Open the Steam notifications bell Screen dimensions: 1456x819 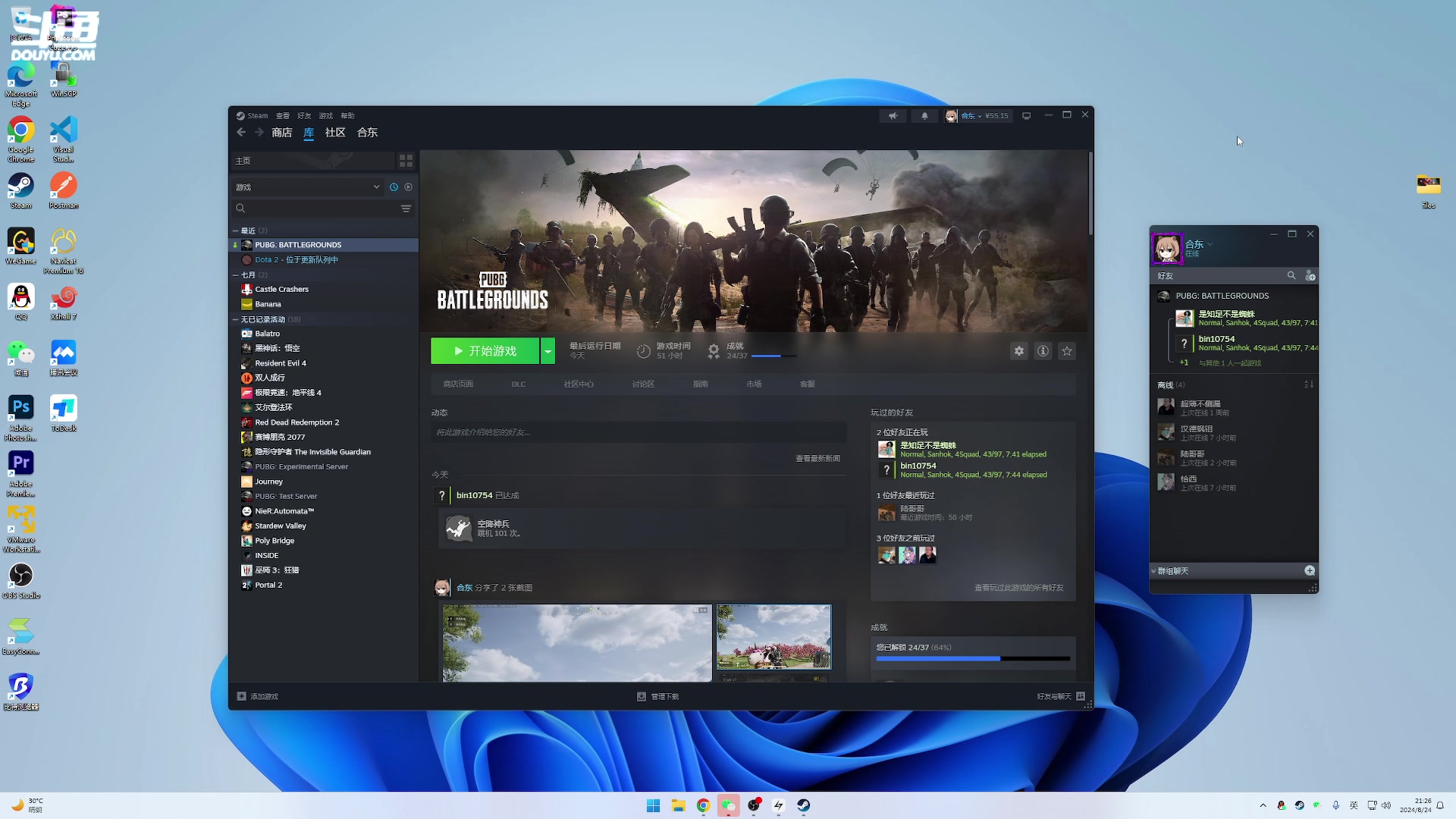(924, 116)
